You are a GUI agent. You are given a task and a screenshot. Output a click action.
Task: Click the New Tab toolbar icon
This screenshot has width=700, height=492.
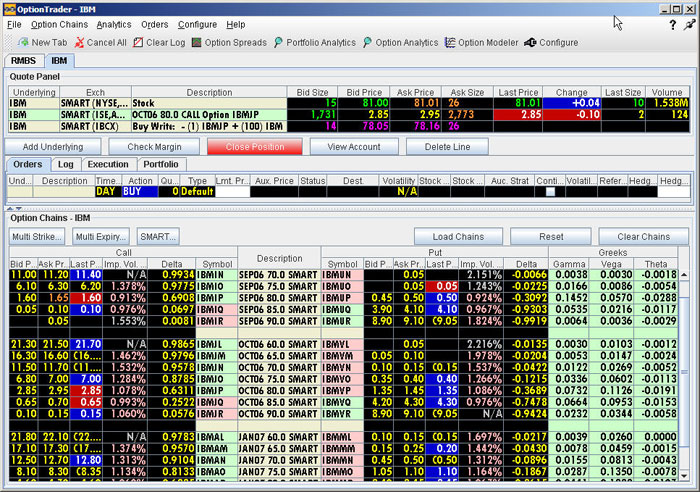23,42
